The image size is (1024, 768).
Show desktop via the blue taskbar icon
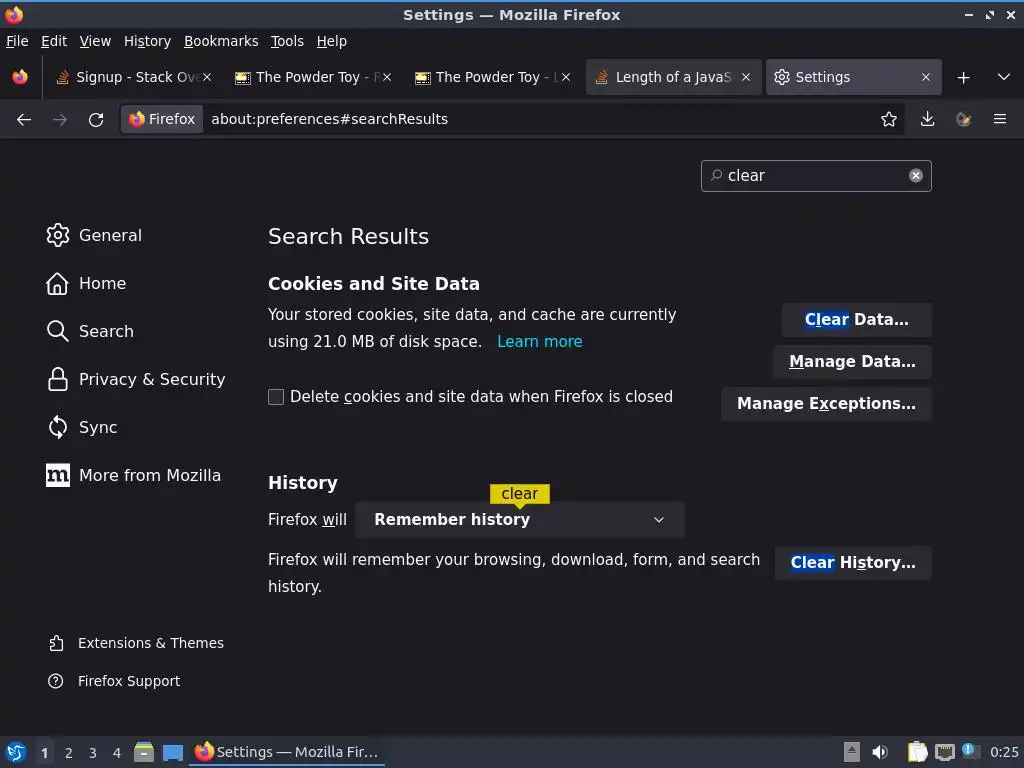[172, 752]
